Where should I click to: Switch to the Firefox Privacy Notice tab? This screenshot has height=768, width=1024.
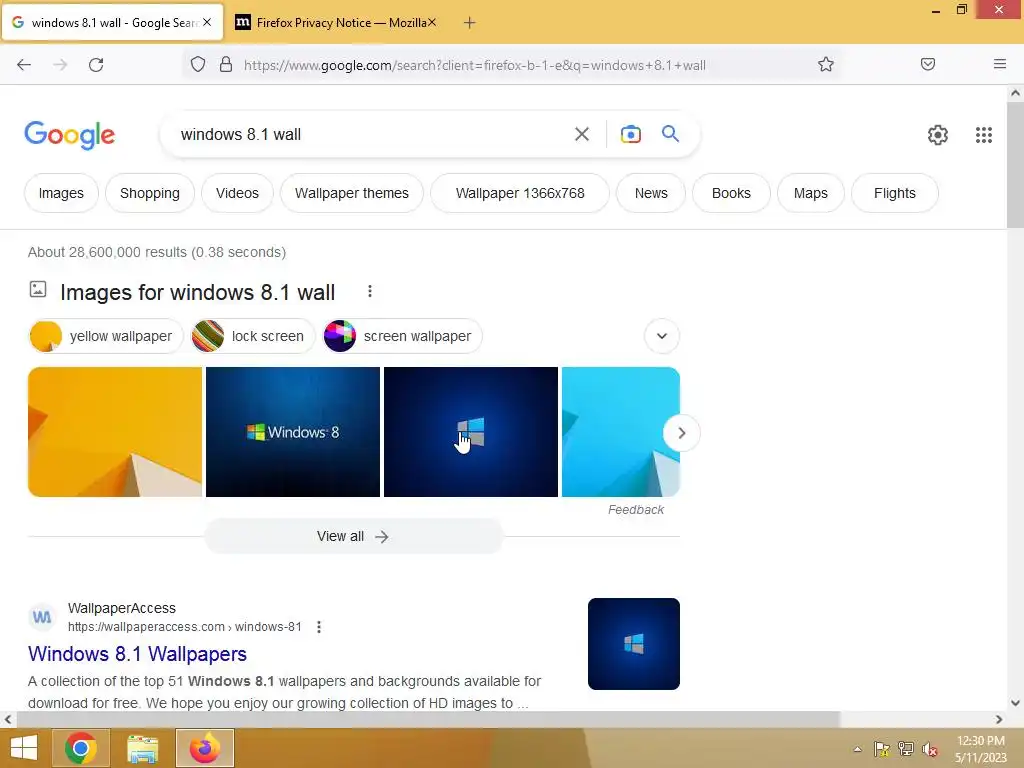click(x=335, y=23)
